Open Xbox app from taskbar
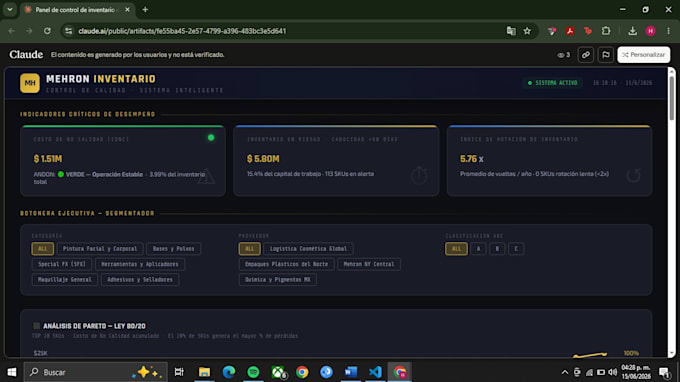This screenshot has height=382, width=680. click(278, 372)
